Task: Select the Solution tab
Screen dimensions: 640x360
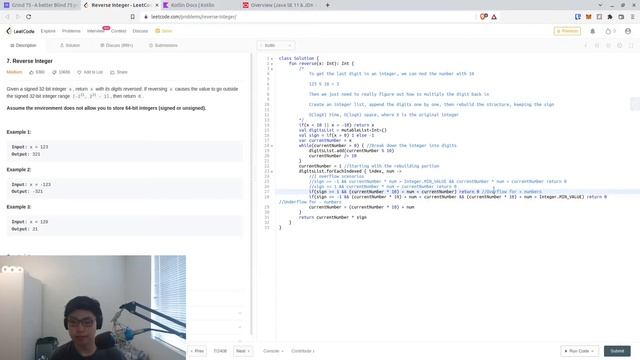Action: [70, 45]
